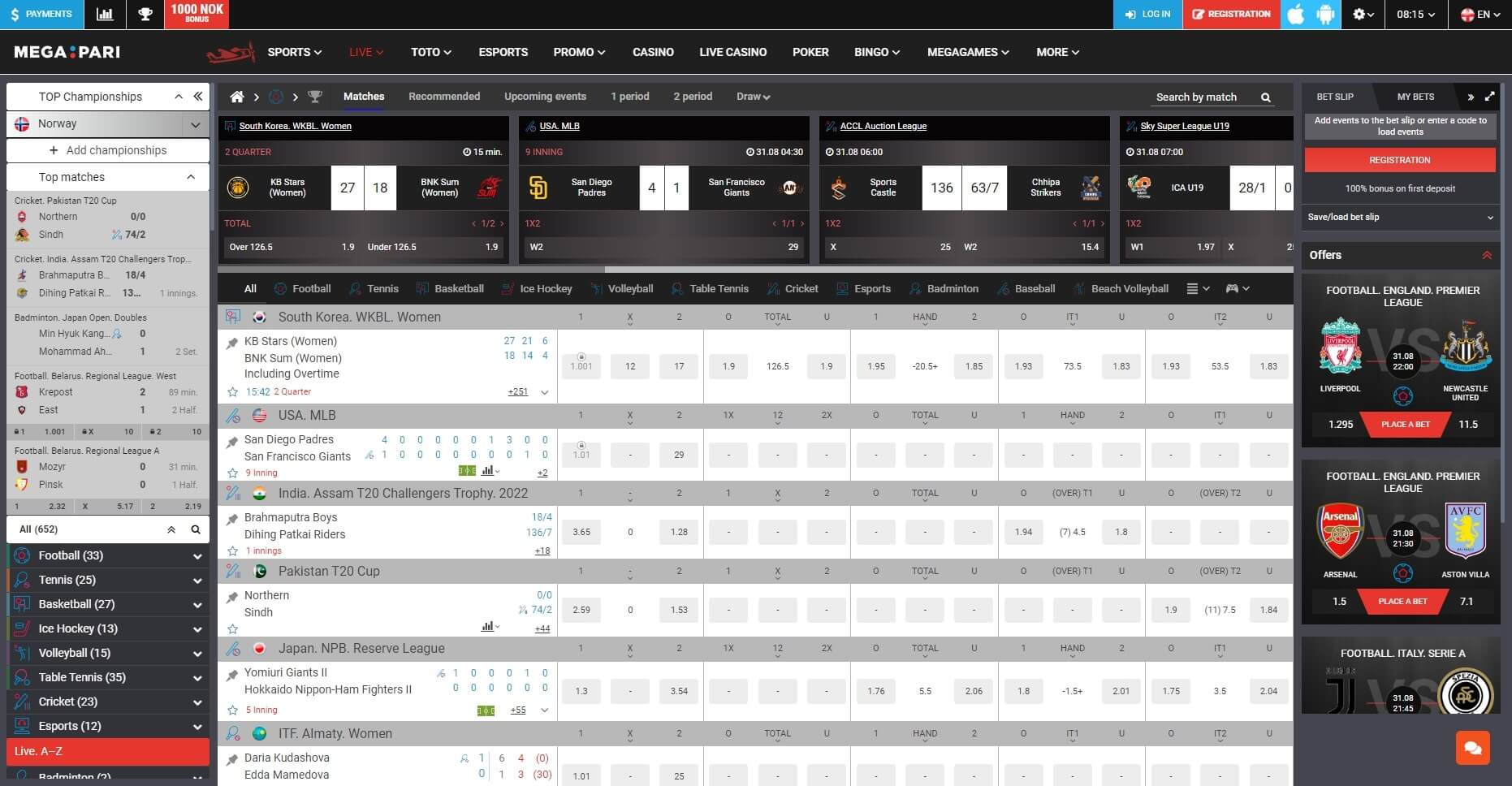Open the Norway championships dropdown
This screenshot has height=786, width=1512.
[x=195, y=124]
